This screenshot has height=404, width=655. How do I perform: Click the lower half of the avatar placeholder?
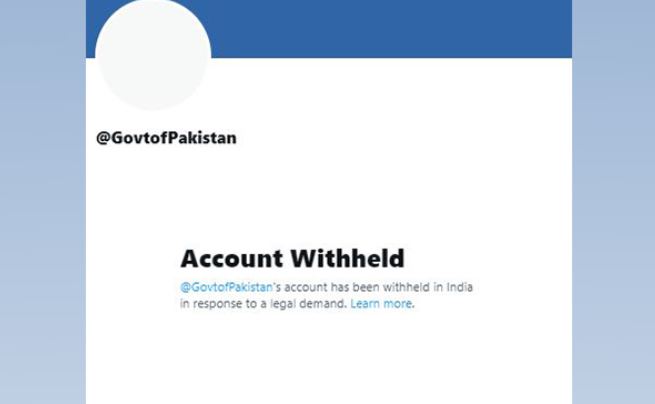(153, 84)
